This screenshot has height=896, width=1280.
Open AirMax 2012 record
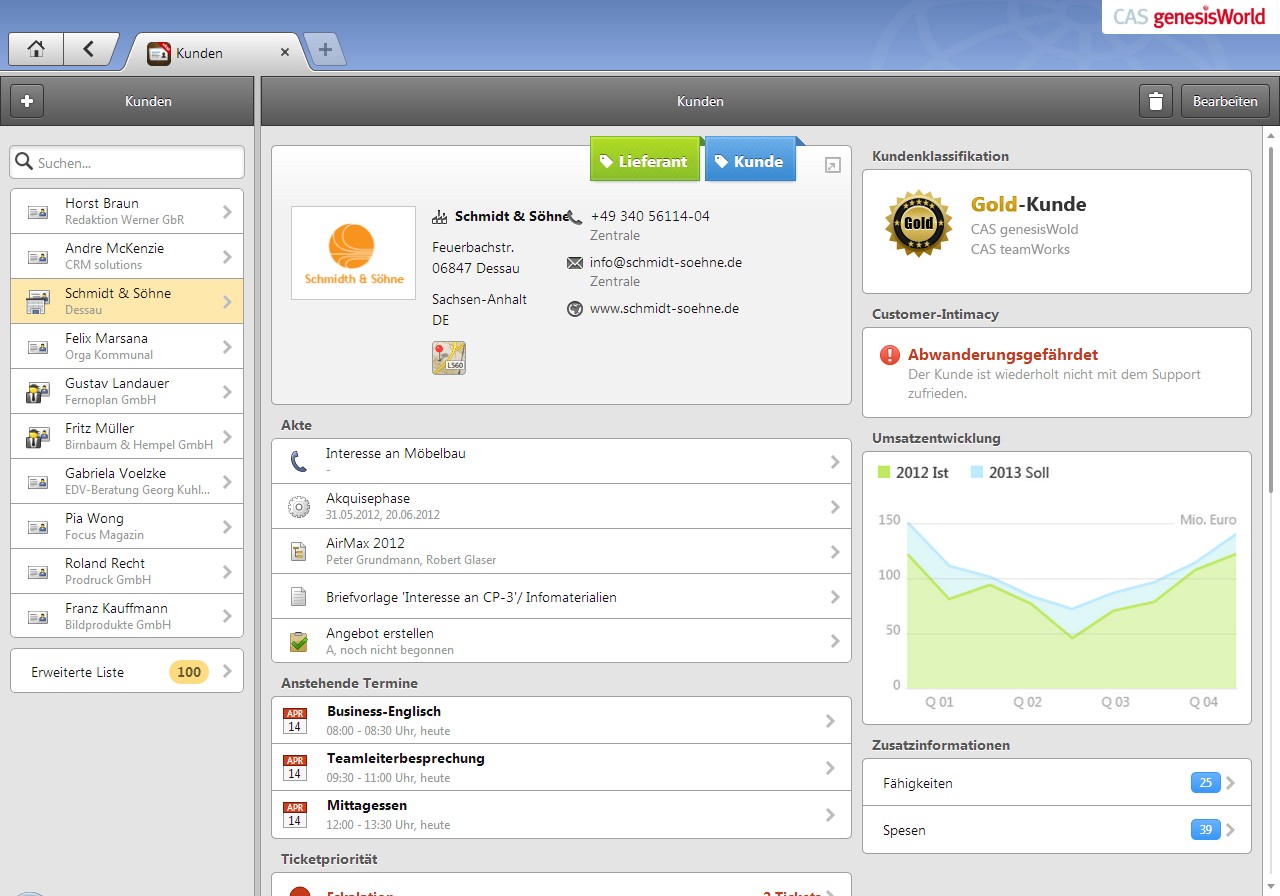pos(561,551)
